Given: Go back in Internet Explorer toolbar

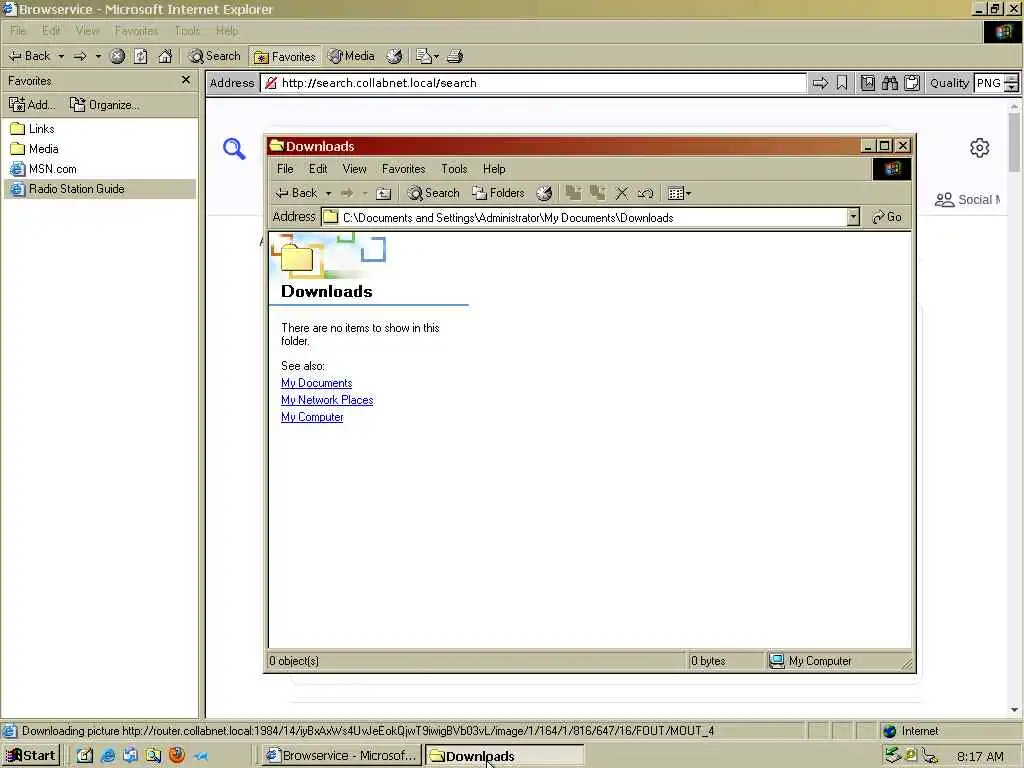Looking at the screenshot, I should [x=29, y=56].
